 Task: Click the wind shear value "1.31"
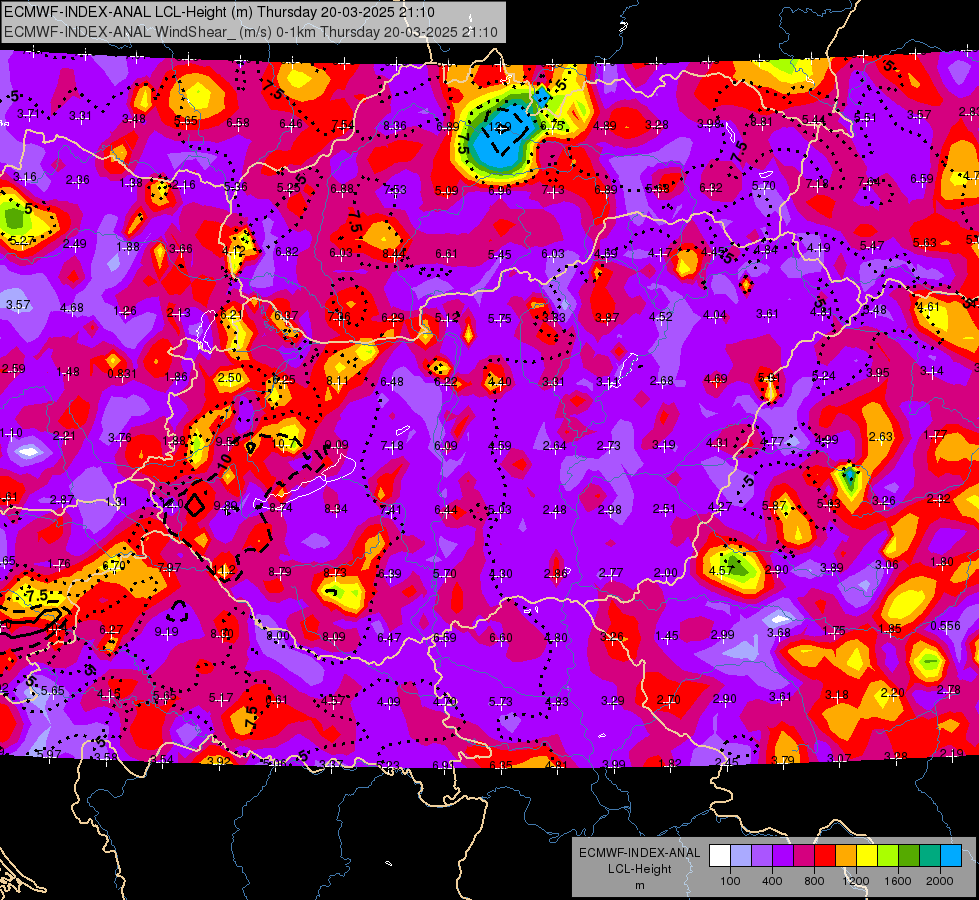point(116,502)
